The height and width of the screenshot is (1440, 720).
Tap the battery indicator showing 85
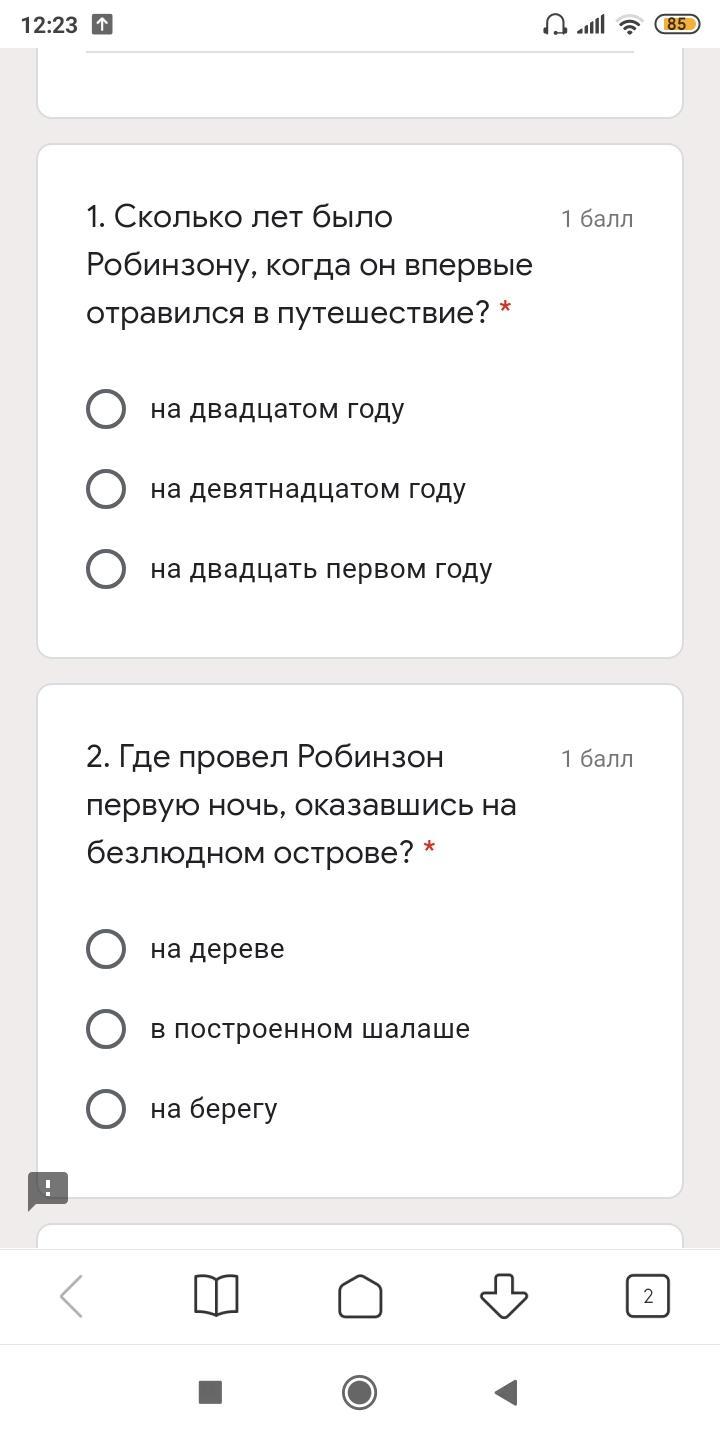point(677,25)
